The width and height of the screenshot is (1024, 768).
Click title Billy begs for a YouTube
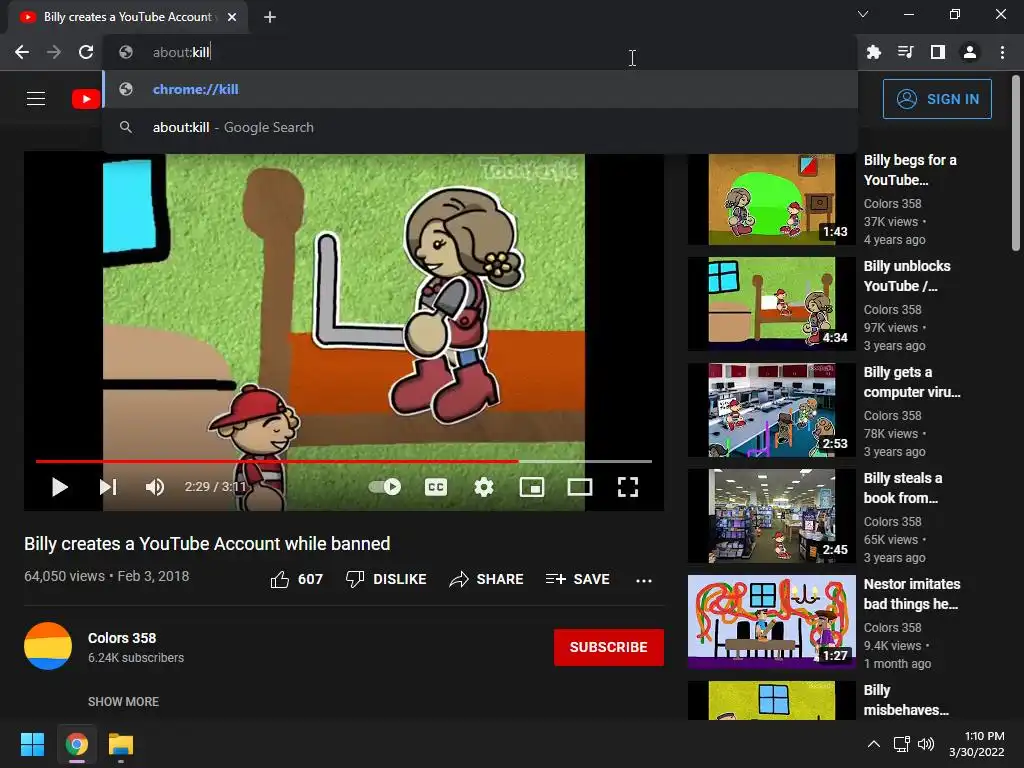[910, 170]
